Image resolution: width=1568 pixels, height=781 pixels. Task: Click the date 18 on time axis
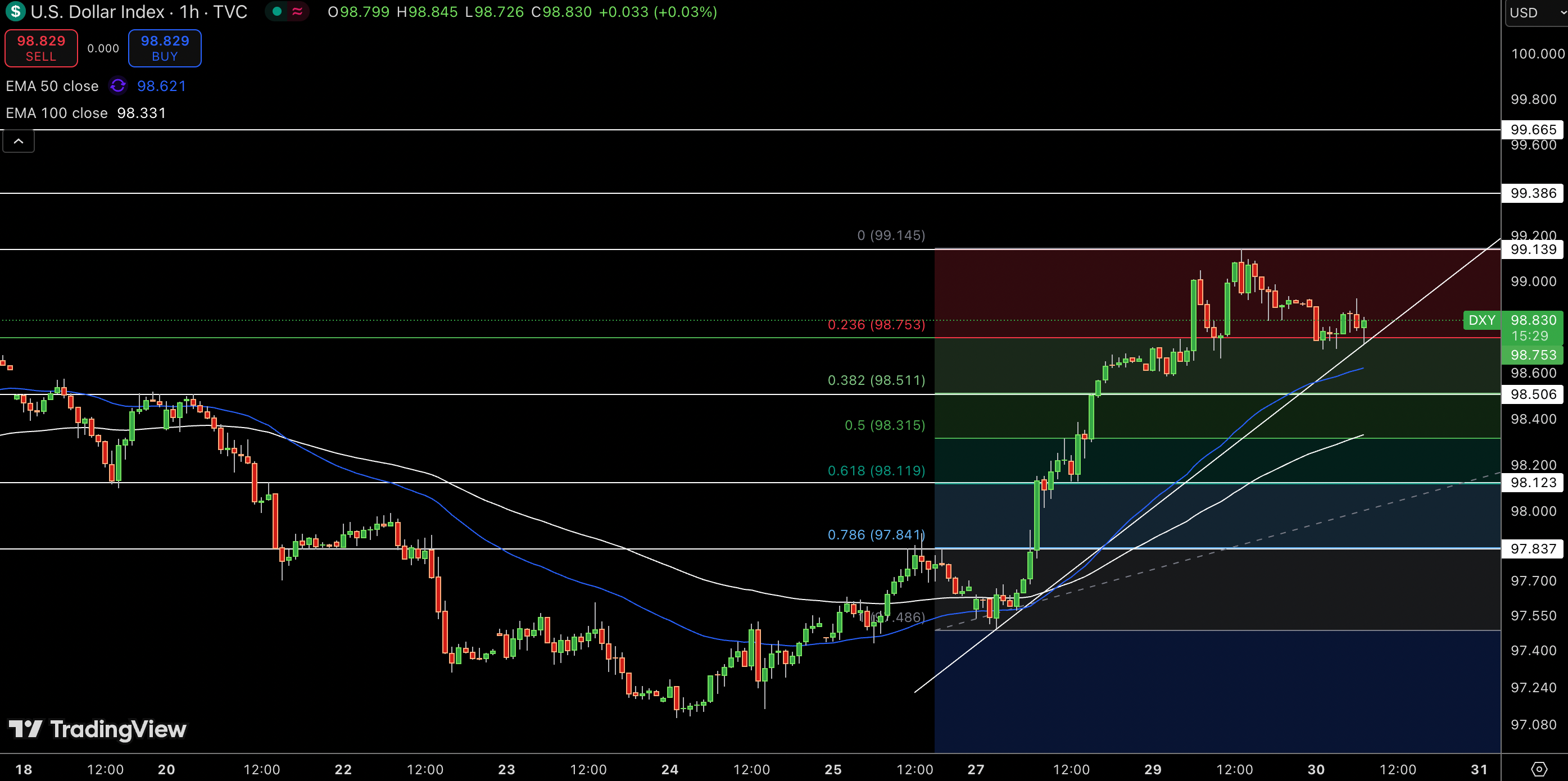point(24,769)
